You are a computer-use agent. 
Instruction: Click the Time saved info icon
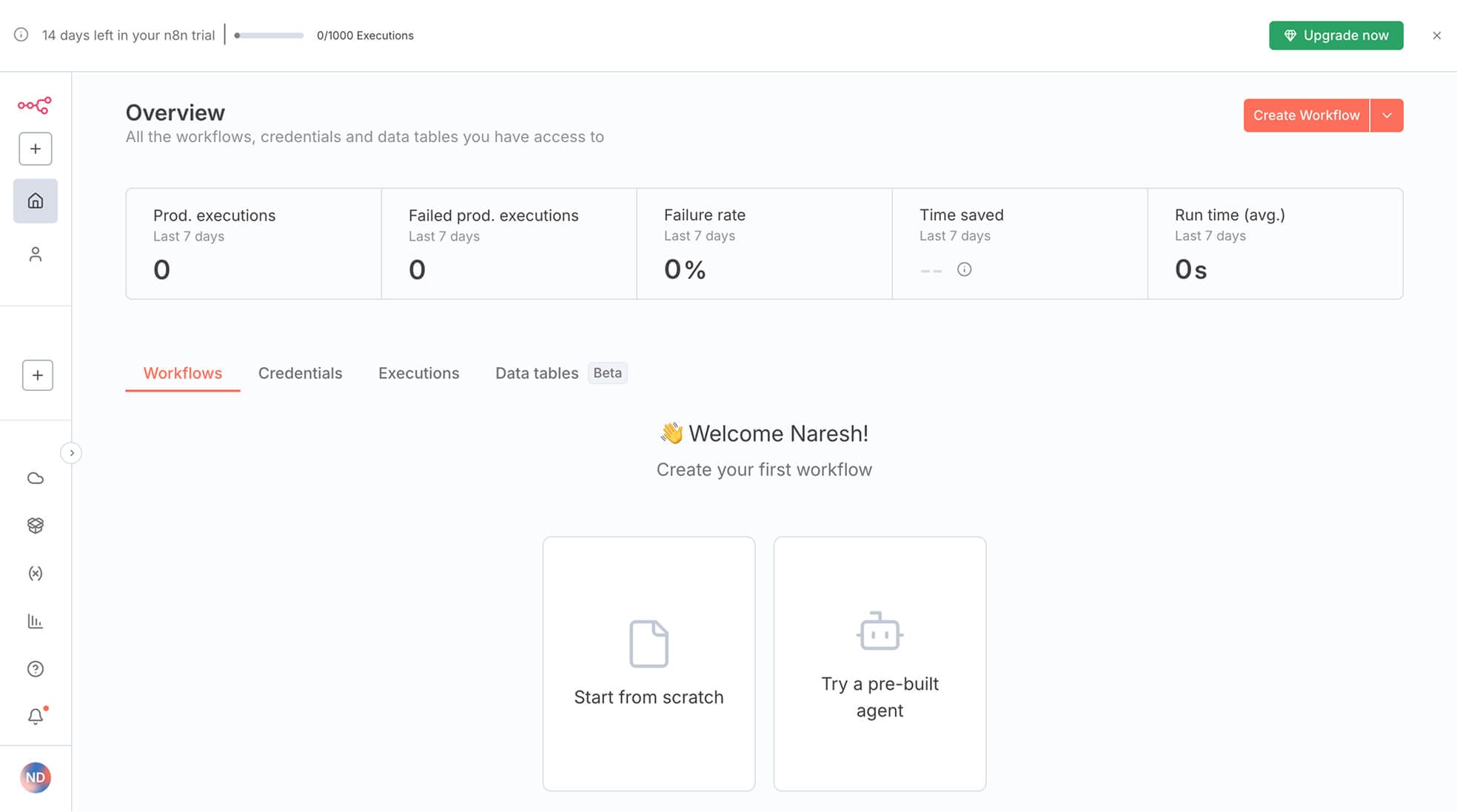[964, 269]
